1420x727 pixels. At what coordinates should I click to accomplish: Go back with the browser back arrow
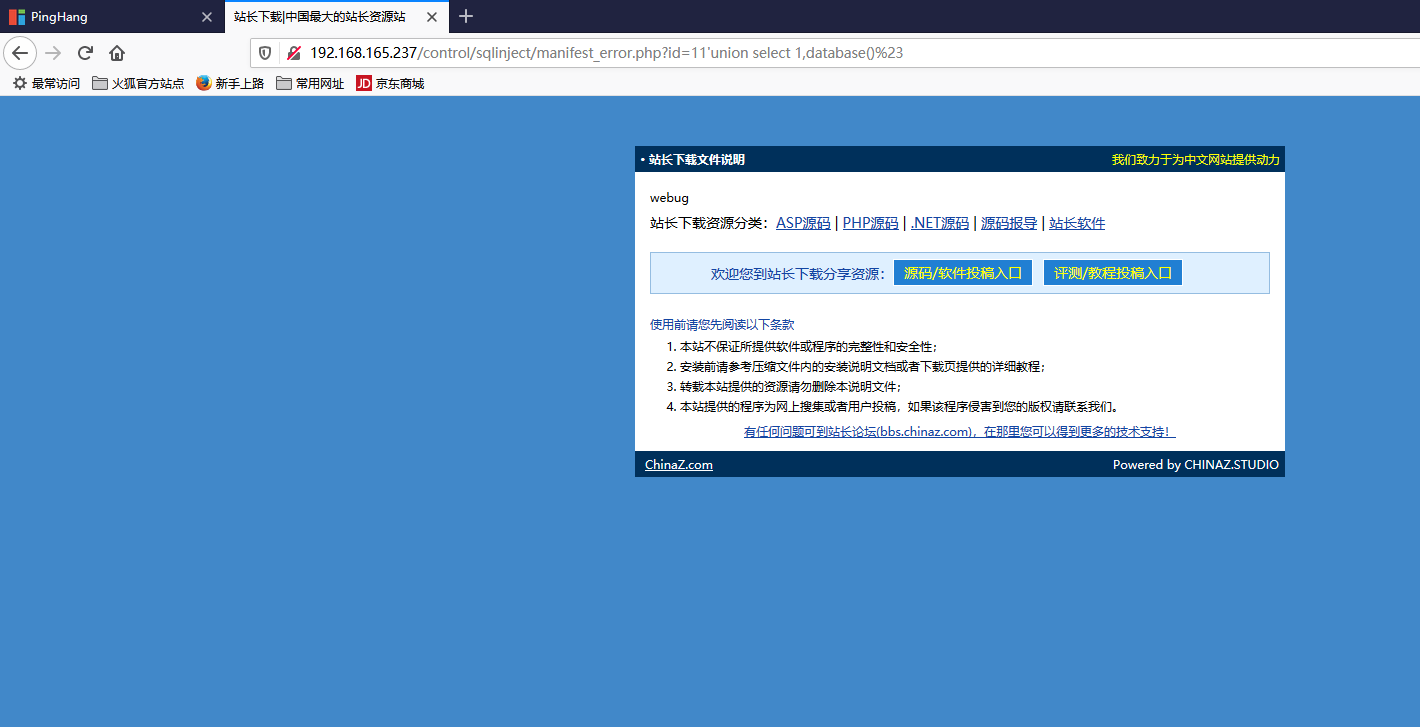pyautogui.click(x=20, y=53)
